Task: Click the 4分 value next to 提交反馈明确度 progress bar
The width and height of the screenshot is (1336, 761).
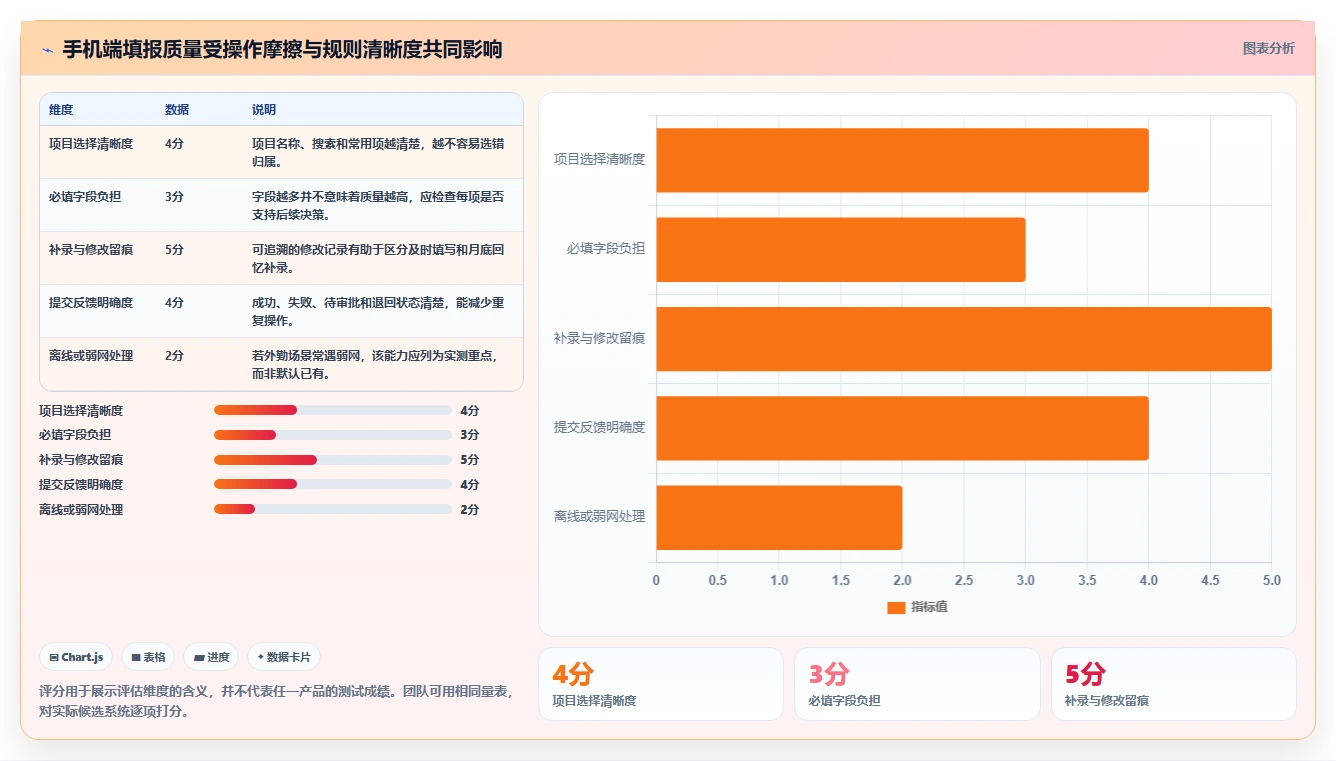Action: (469, 485)
